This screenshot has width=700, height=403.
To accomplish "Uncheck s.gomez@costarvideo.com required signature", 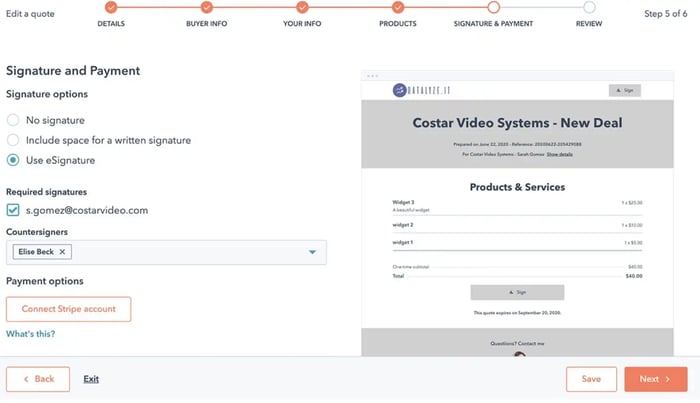I will 13,210.
